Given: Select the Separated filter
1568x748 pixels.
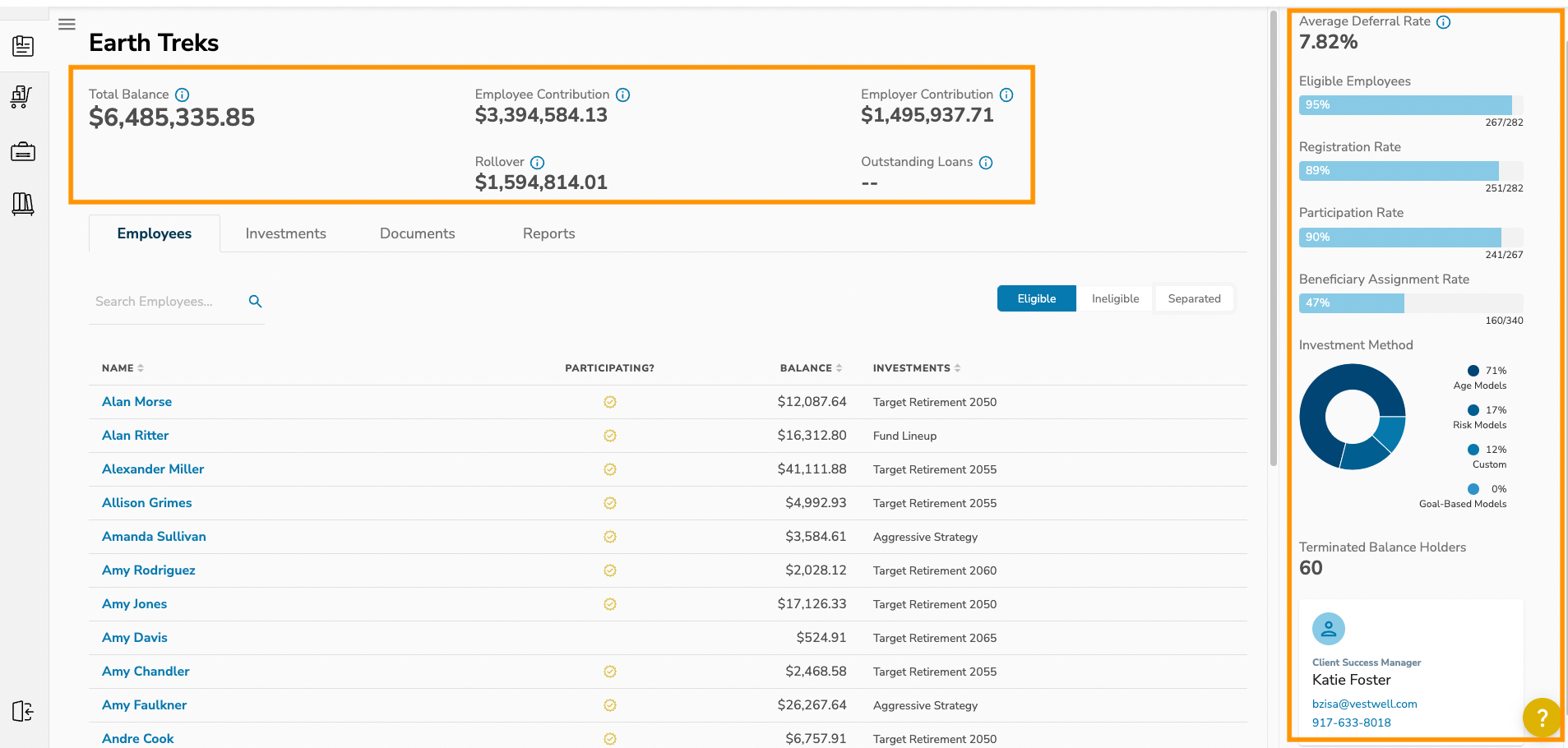Looking at the screenshot, I should 1194,298.
